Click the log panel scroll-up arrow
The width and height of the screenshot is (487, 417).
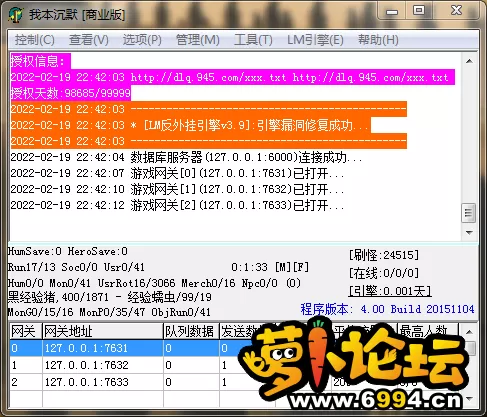[469, 61]
